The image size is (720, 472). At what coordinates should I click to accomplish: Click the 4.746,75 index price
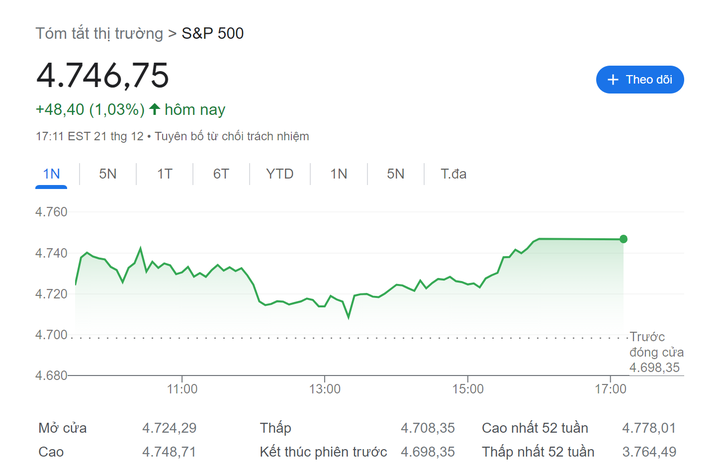(x=103, y=76)
